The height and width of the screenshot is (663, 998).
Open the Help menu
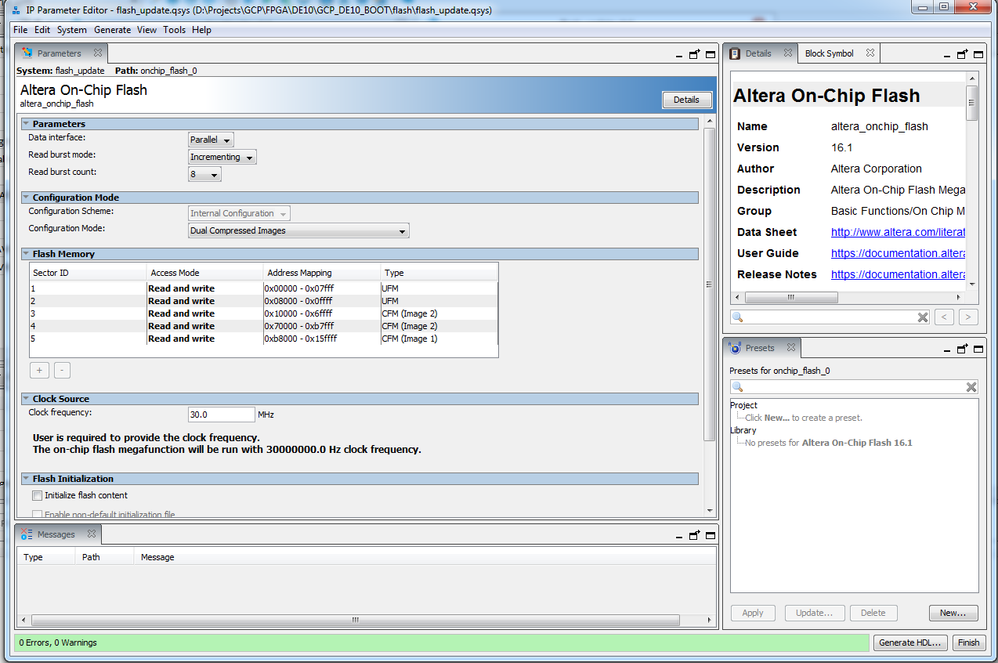coord(201,29)
